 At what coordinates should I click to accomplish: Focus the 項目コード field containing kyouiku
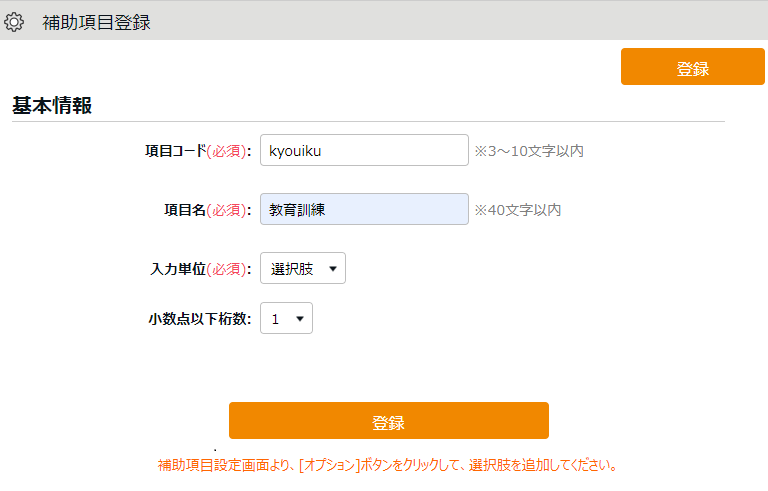point(364,150)
